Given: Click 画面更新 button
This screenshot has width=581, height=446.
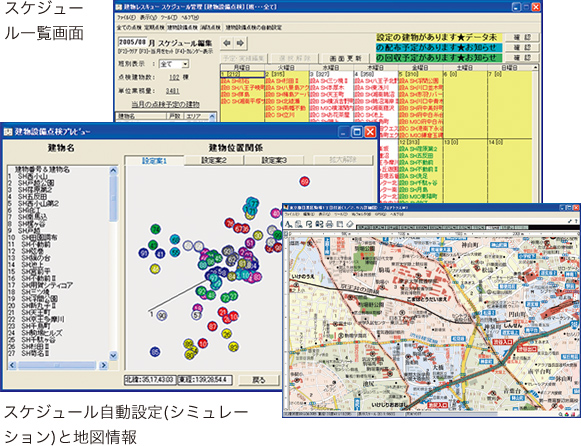Looking at the screenshot, I should 345,58.
